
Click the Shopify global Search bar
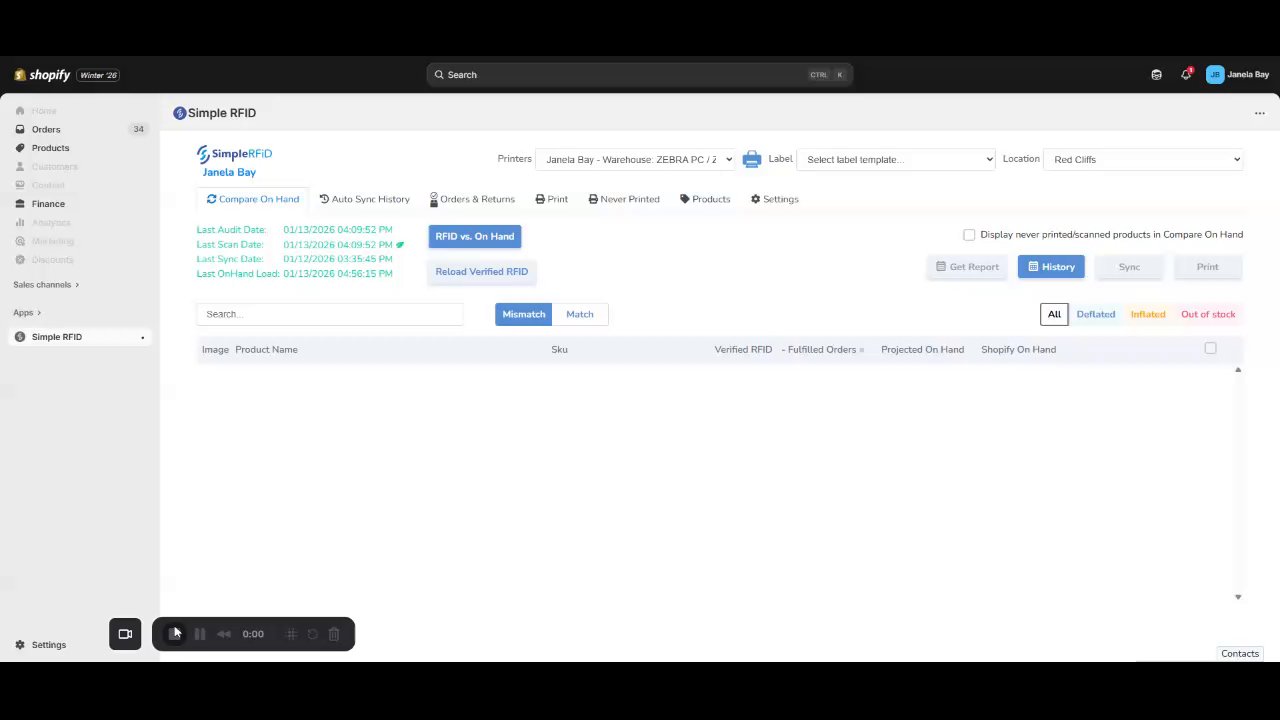(x=640, y=75)
